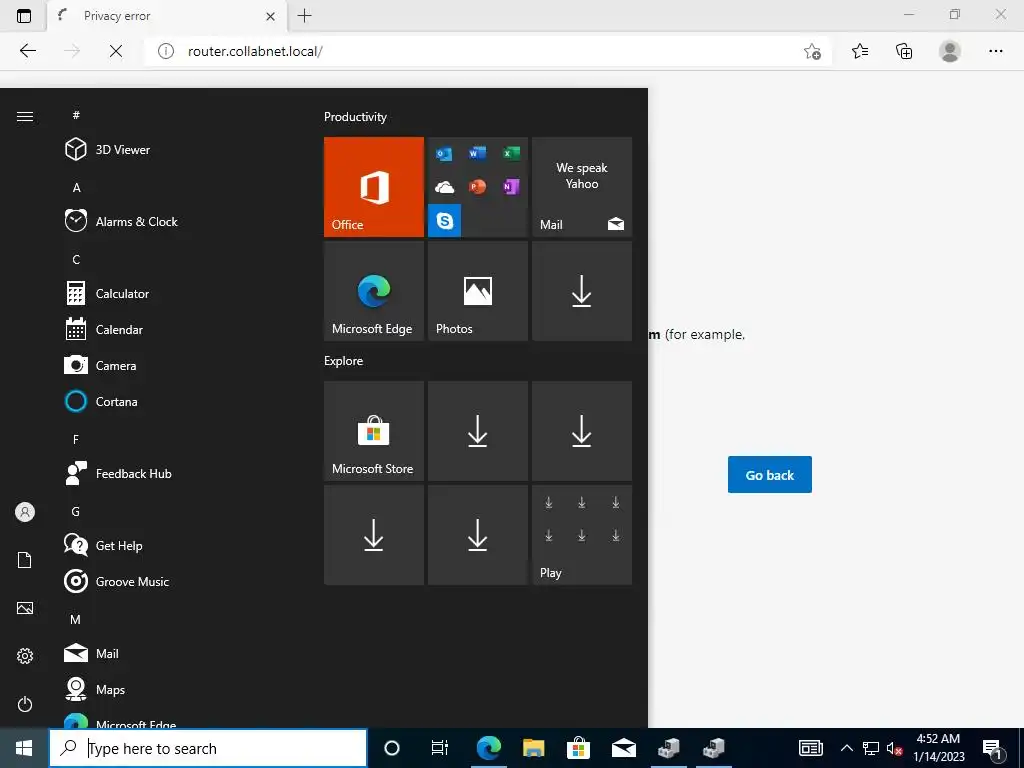Open Microsoft Store from the taskbar
The image size is (1024, 768).
[578, 748]
